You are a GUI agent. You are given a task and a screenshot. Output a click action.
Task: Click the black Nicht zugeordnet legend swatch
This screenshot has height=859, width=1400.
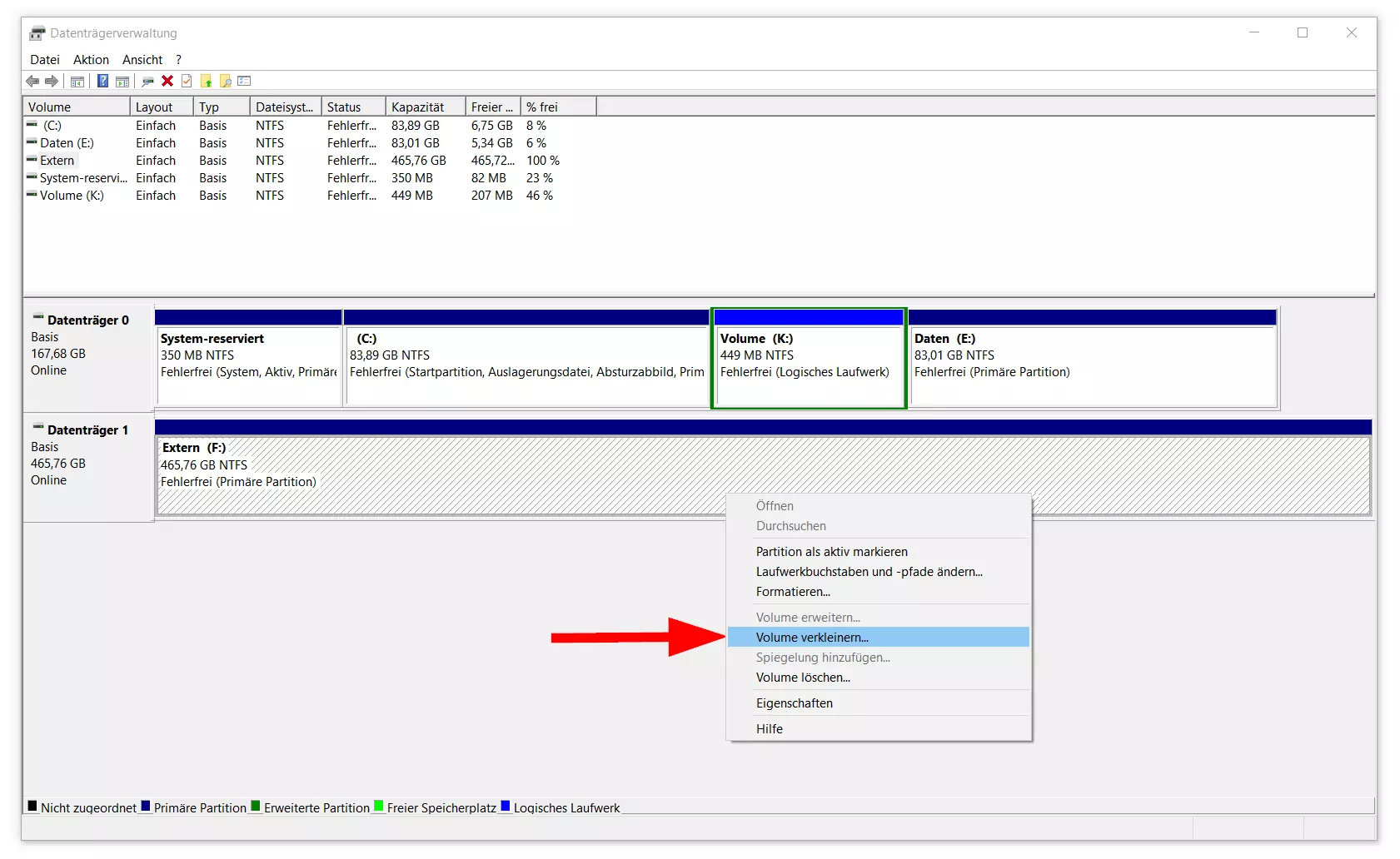coord(32,806)
